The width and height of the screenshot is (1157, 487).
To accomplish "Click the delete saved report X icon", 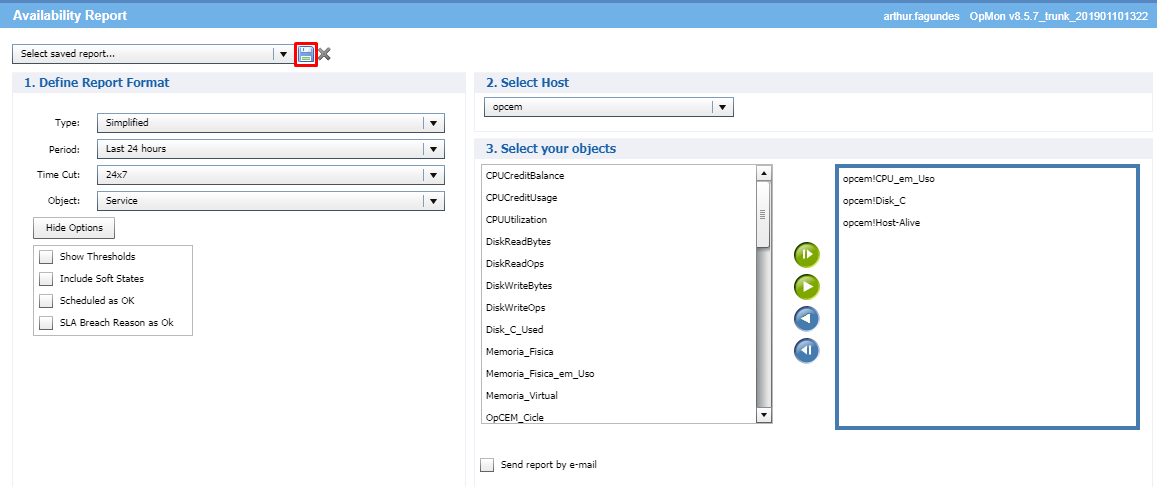I will [325, 54].
